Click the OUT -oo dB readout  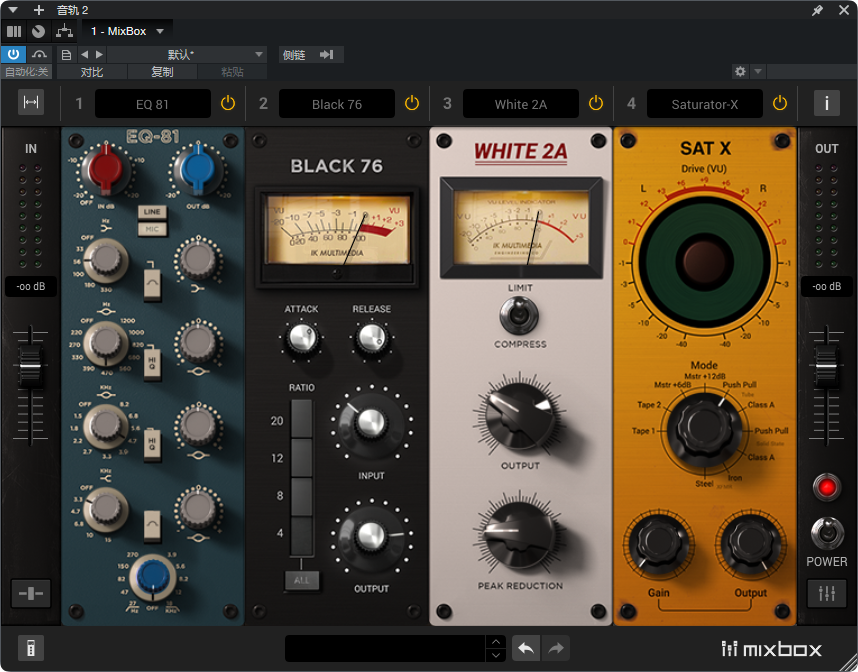click(826, 286)
